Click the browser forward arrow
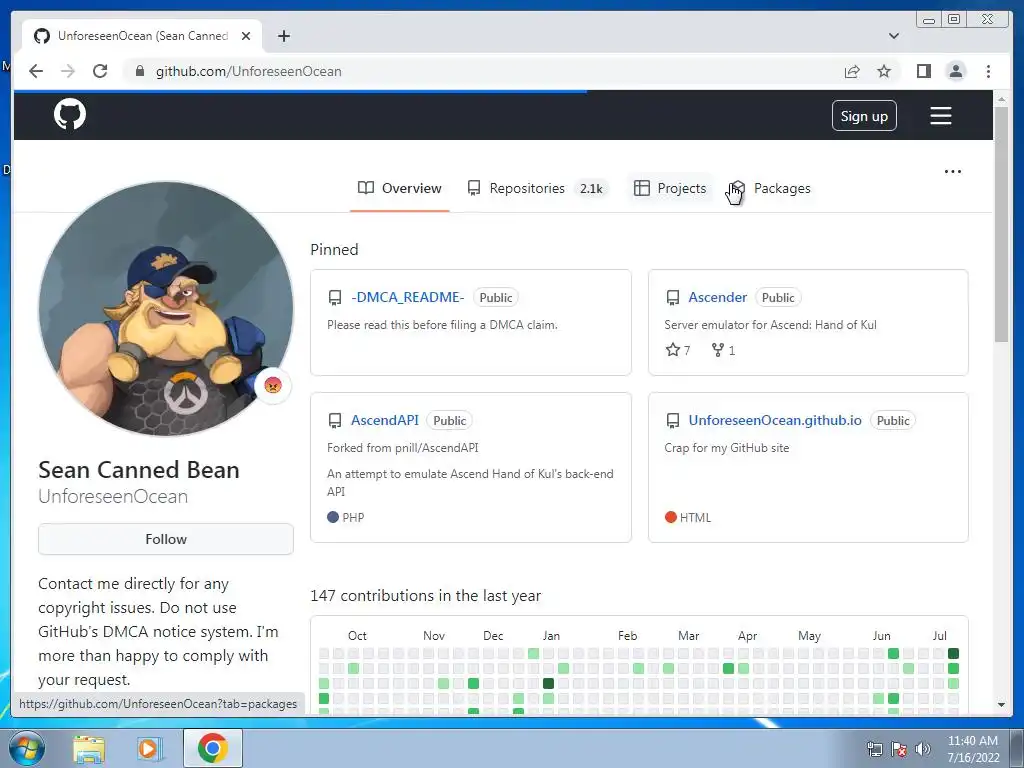This screenshot has width=1024, height=768. pyautogui.click(x=68, y=71)
